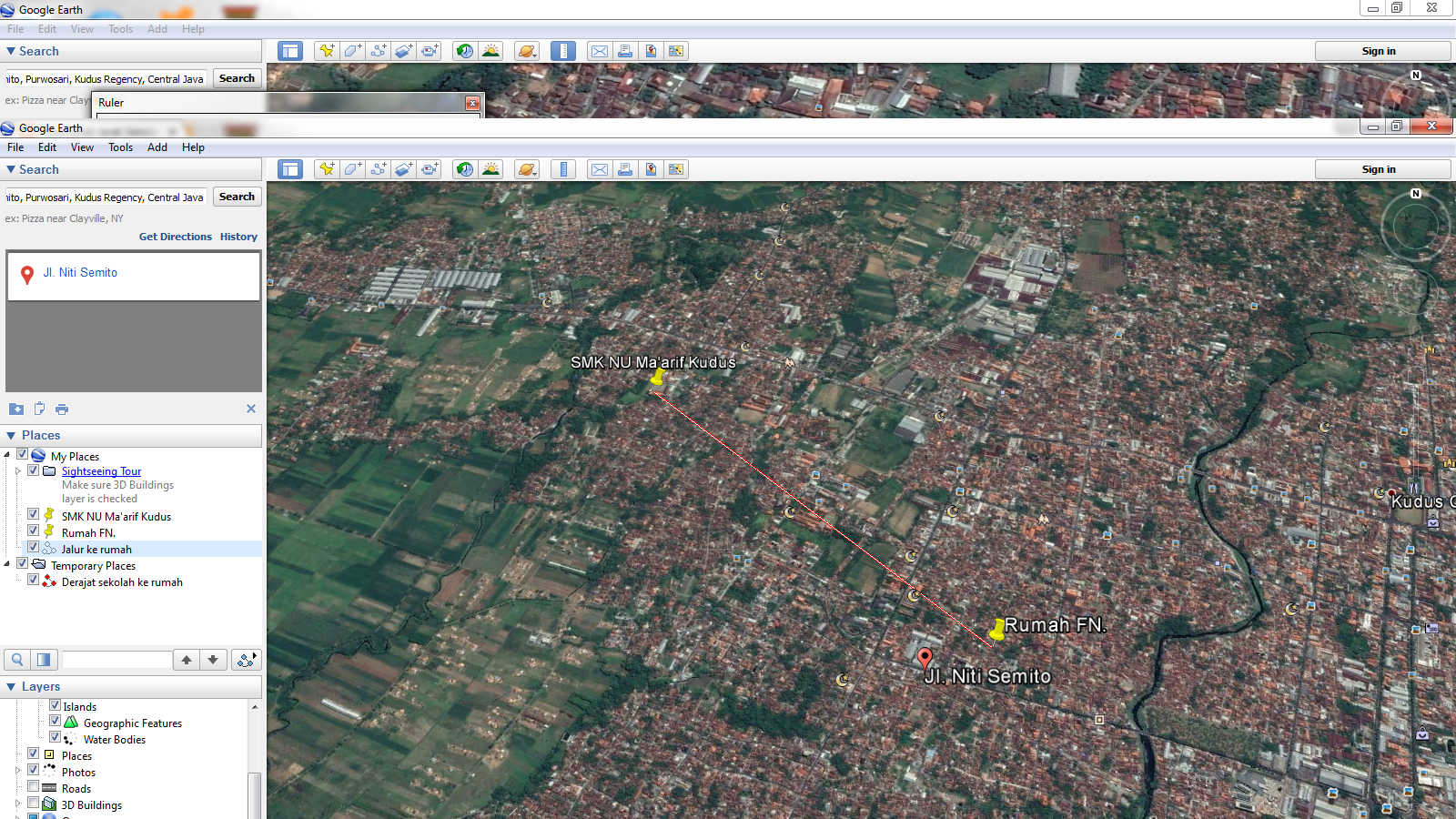Add a path in front window toolbar
The height and width of the screenshot is (819, 1456).
pyautogui.click(x=379, y=169)
